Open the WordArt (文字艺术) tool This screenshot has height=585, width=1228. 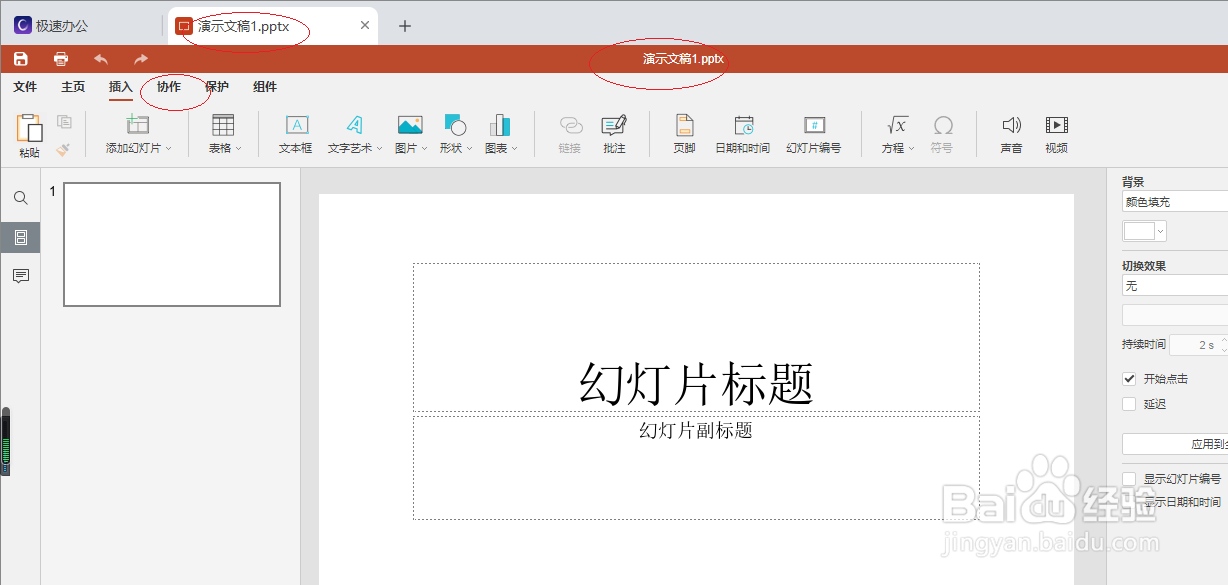352,133
